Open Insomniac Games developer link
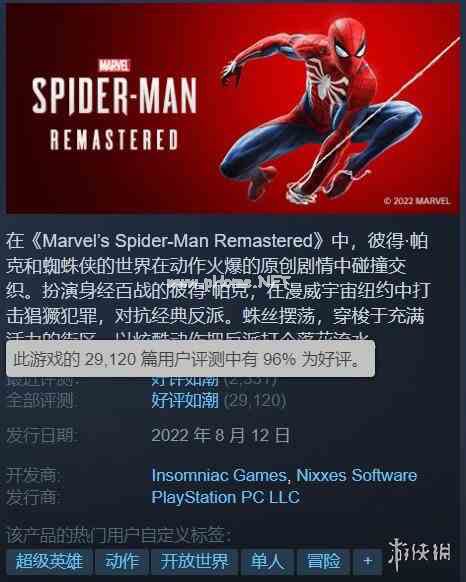466x582 pixels. coord(219,475)
